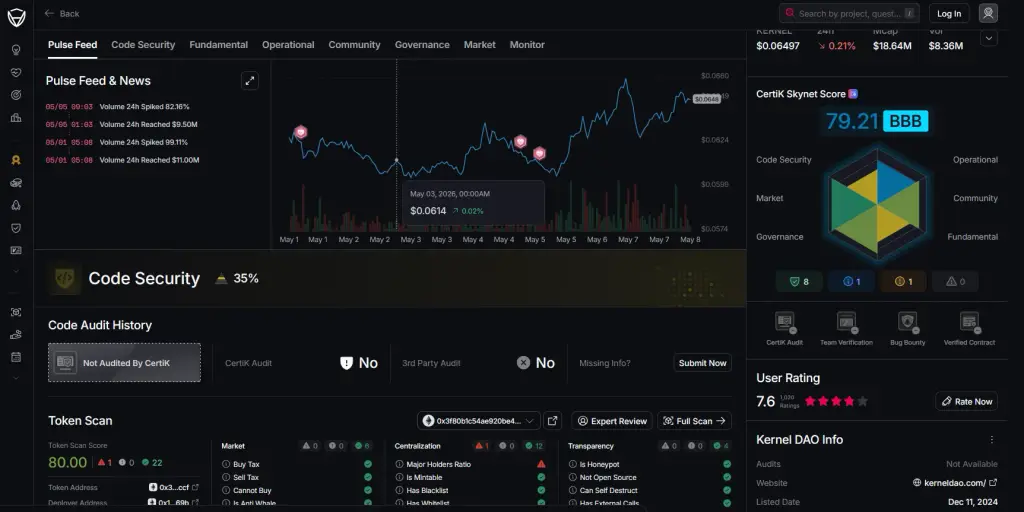Focus the Search by project field

tap(849, 13)
